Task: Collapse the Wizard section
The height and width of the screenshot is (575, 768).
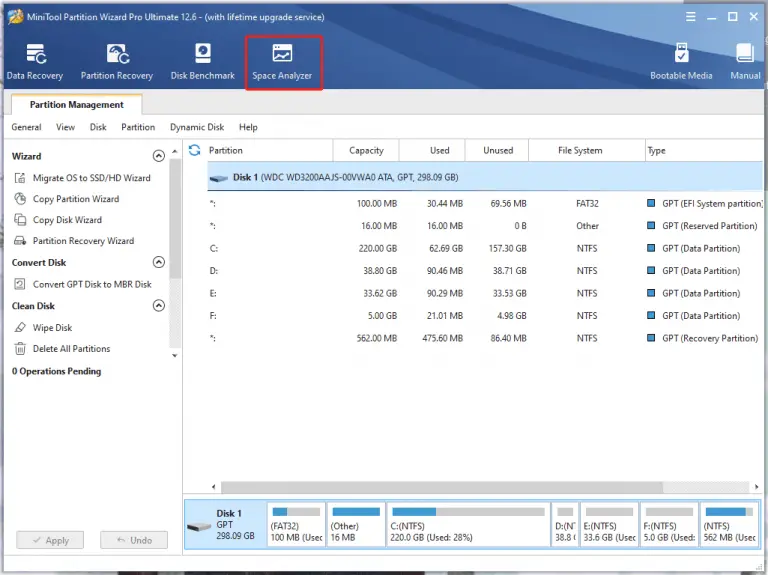Action: point(159,156)
